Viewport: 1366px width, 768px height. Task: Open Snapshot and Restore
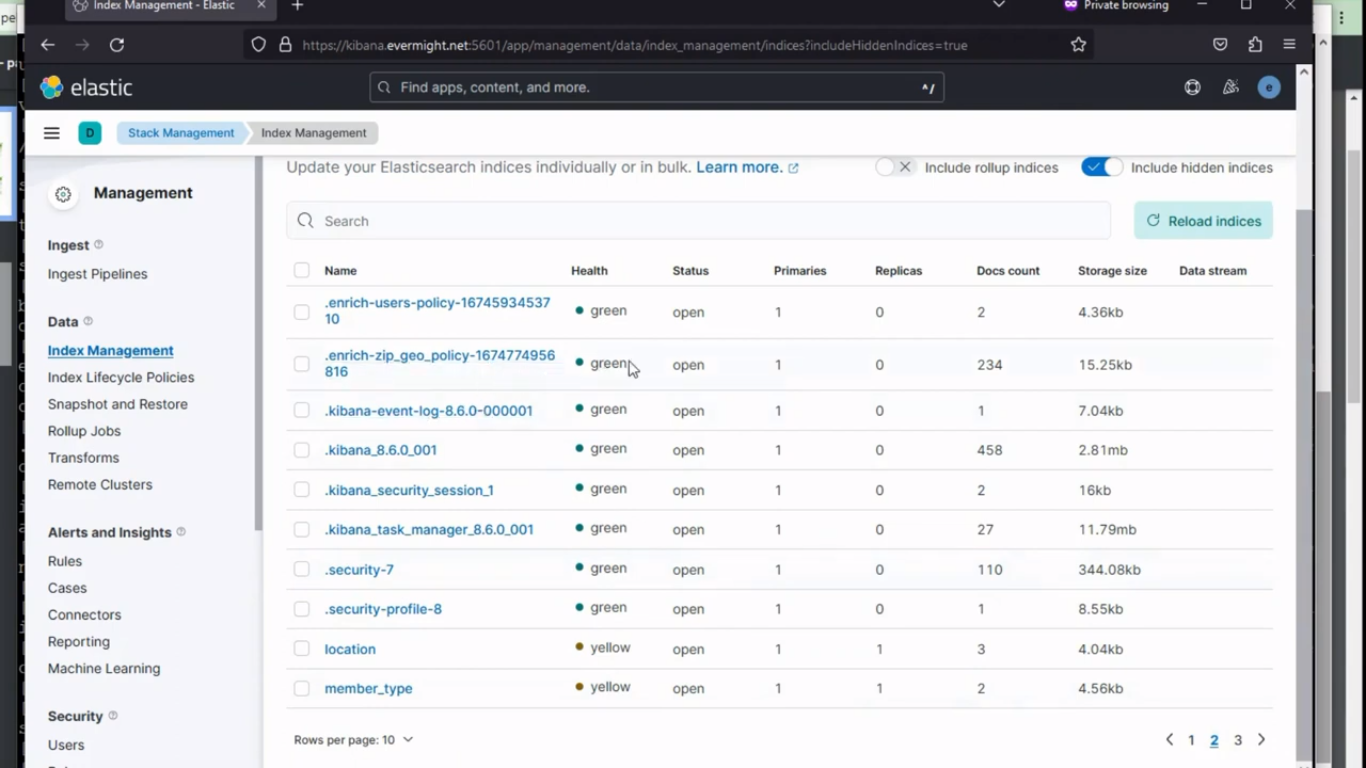(118, 404)
